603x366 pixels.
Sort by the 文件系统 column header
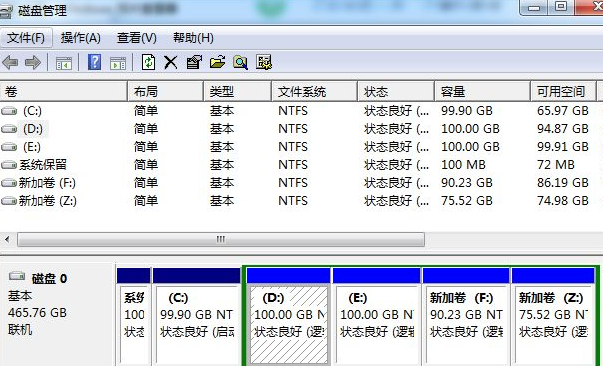[315, 92]
